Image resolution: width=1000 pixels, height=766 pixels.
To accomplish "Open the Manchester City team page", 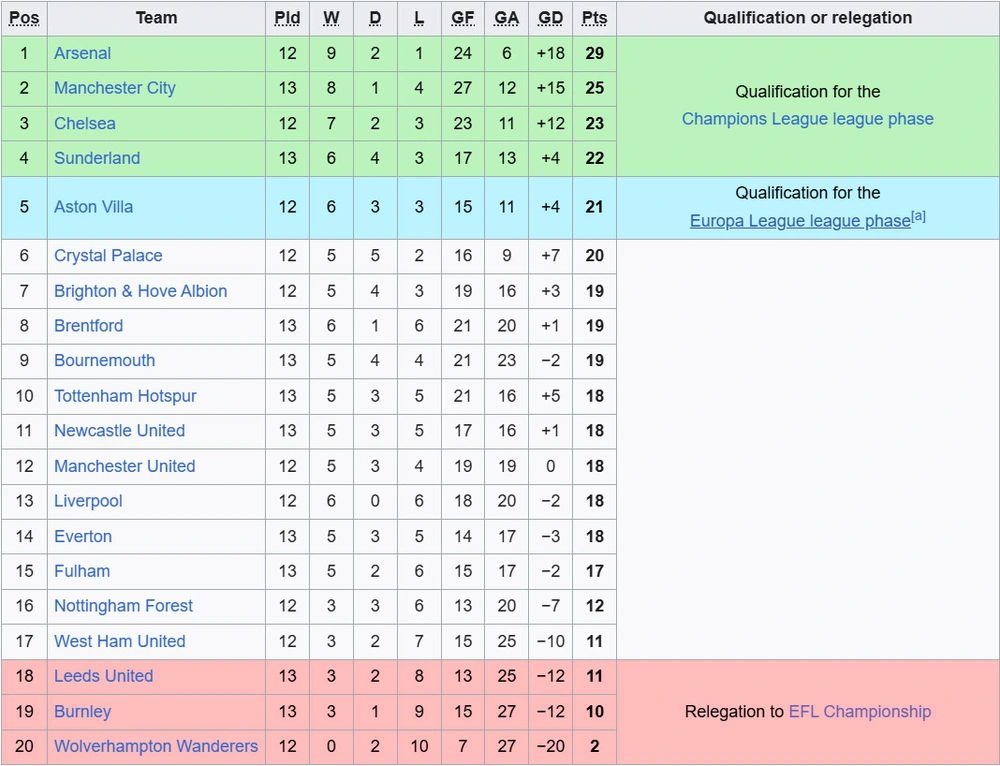I will pos(114,88).
